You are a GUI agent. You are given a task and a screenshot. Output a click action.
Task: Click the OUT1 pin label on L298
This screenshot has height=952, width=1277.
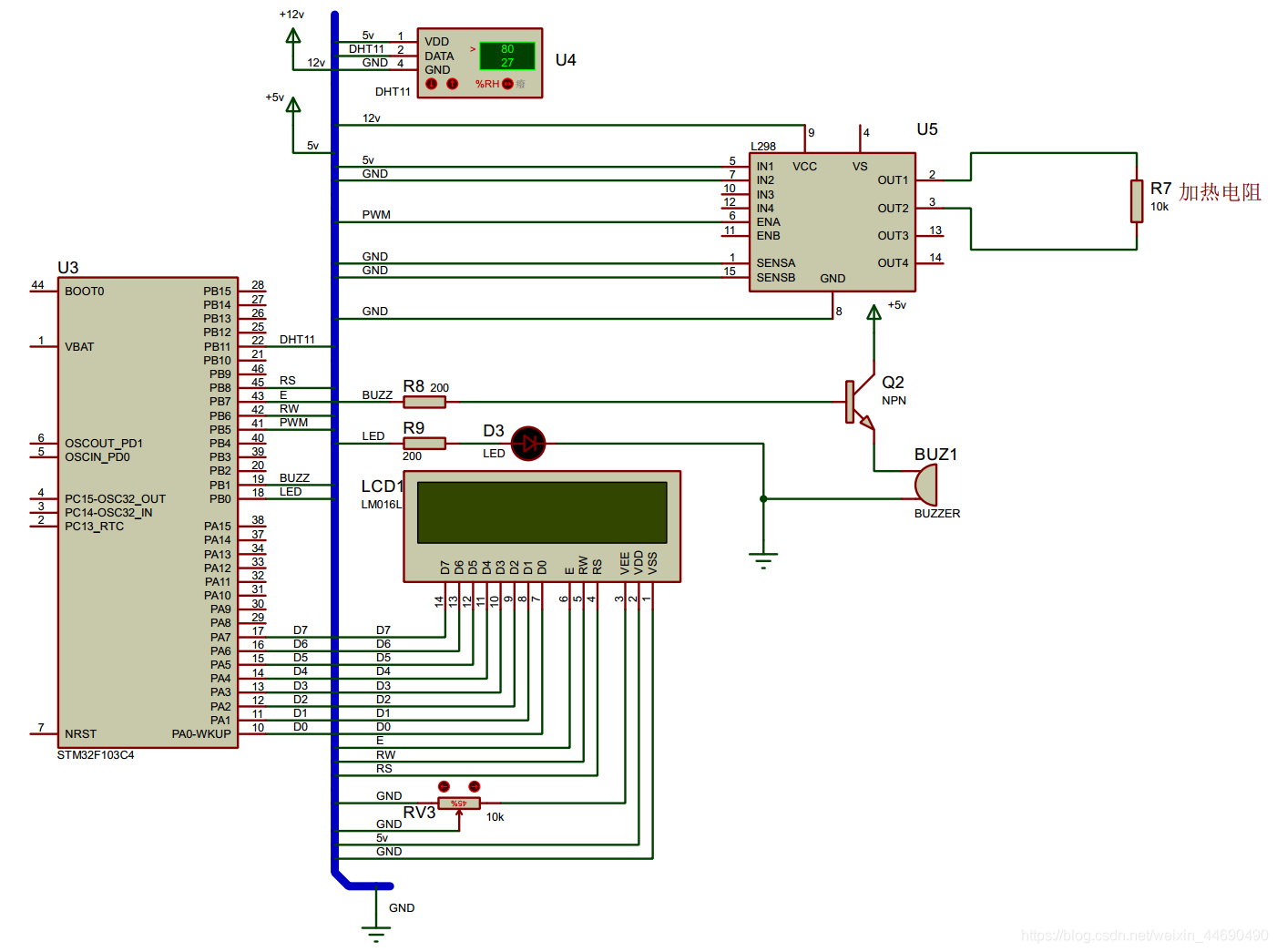pos(893,180)
